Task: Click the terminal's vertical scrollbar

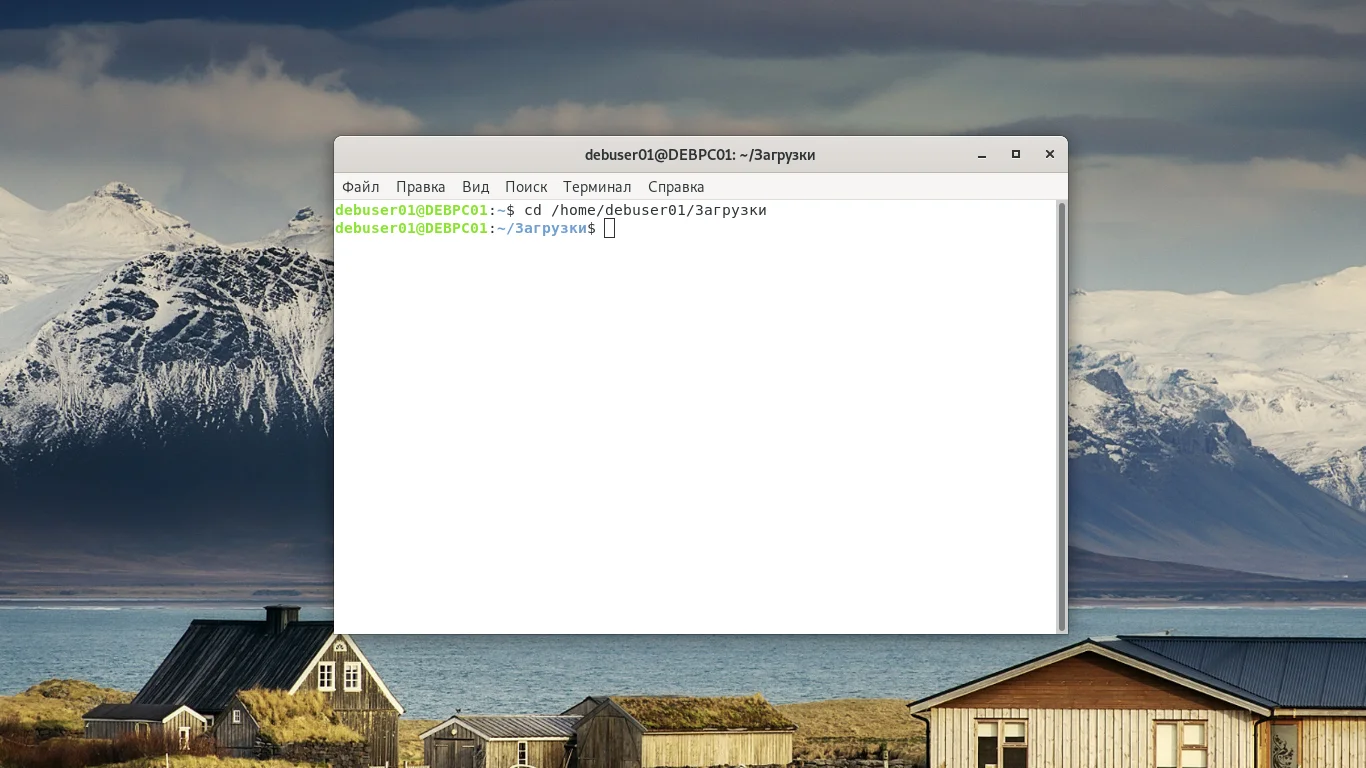Action: [x=1062, y=416]
